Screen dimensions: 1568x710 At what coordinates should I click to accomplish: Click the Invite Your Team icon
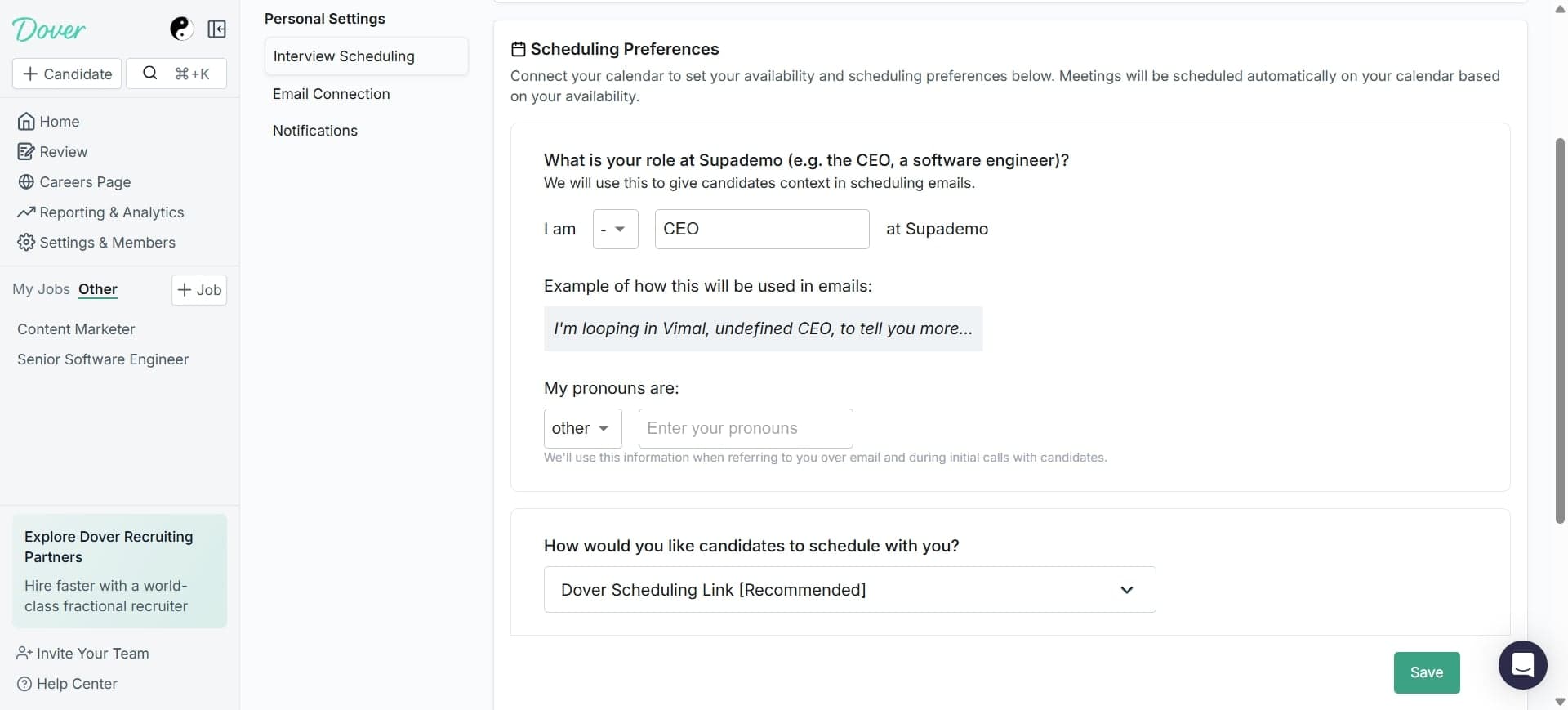(x=24, y=653)
